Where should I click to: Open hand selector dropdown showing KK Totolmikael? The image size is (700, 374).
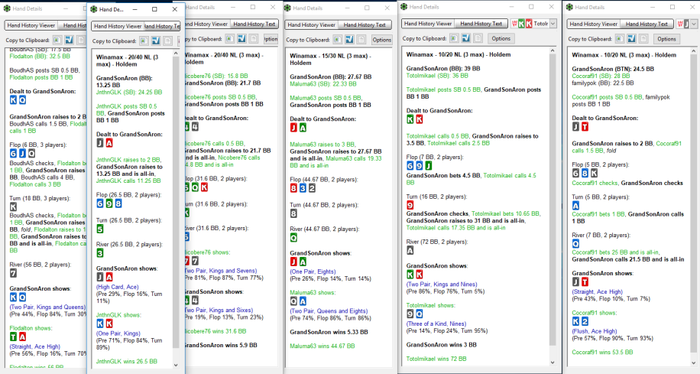click(x=553, y=23)
